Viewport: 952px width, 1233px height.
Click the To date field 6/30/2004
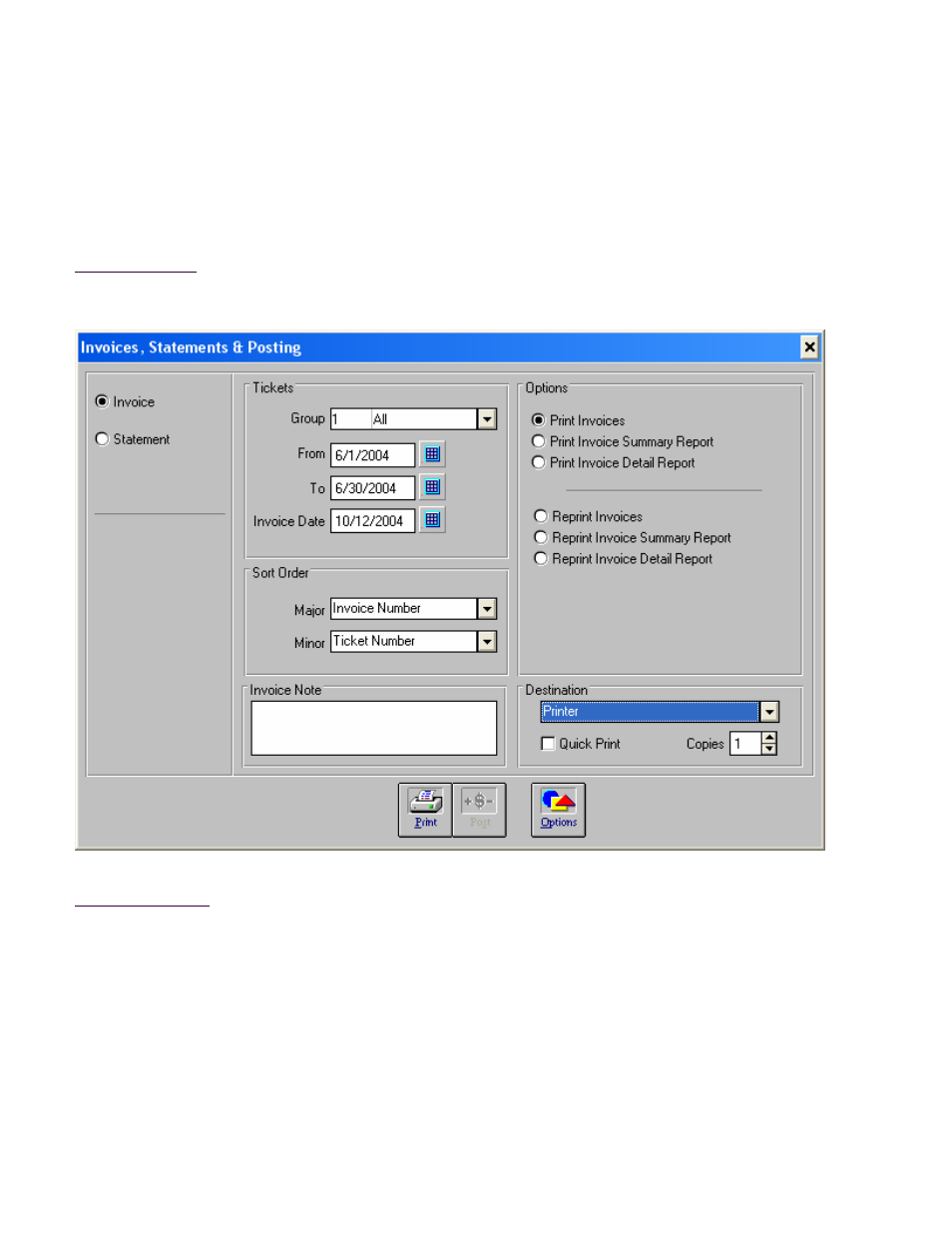pyautogui.click(x=373, y=488)
